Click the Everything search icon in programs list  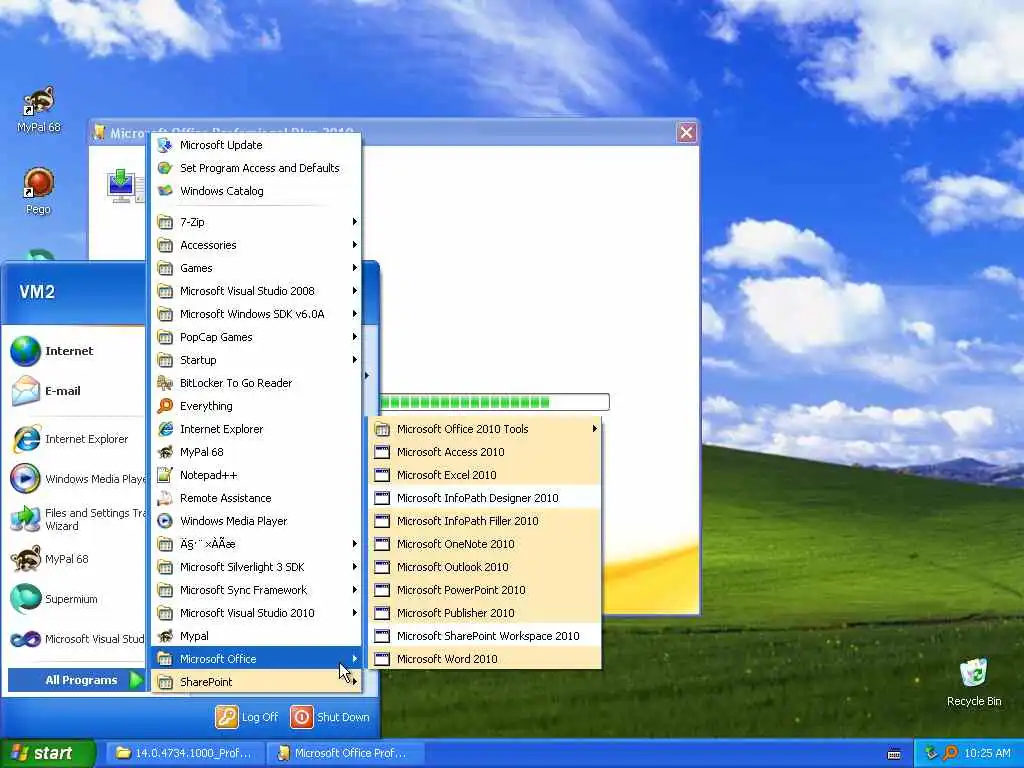pos(165,406)
